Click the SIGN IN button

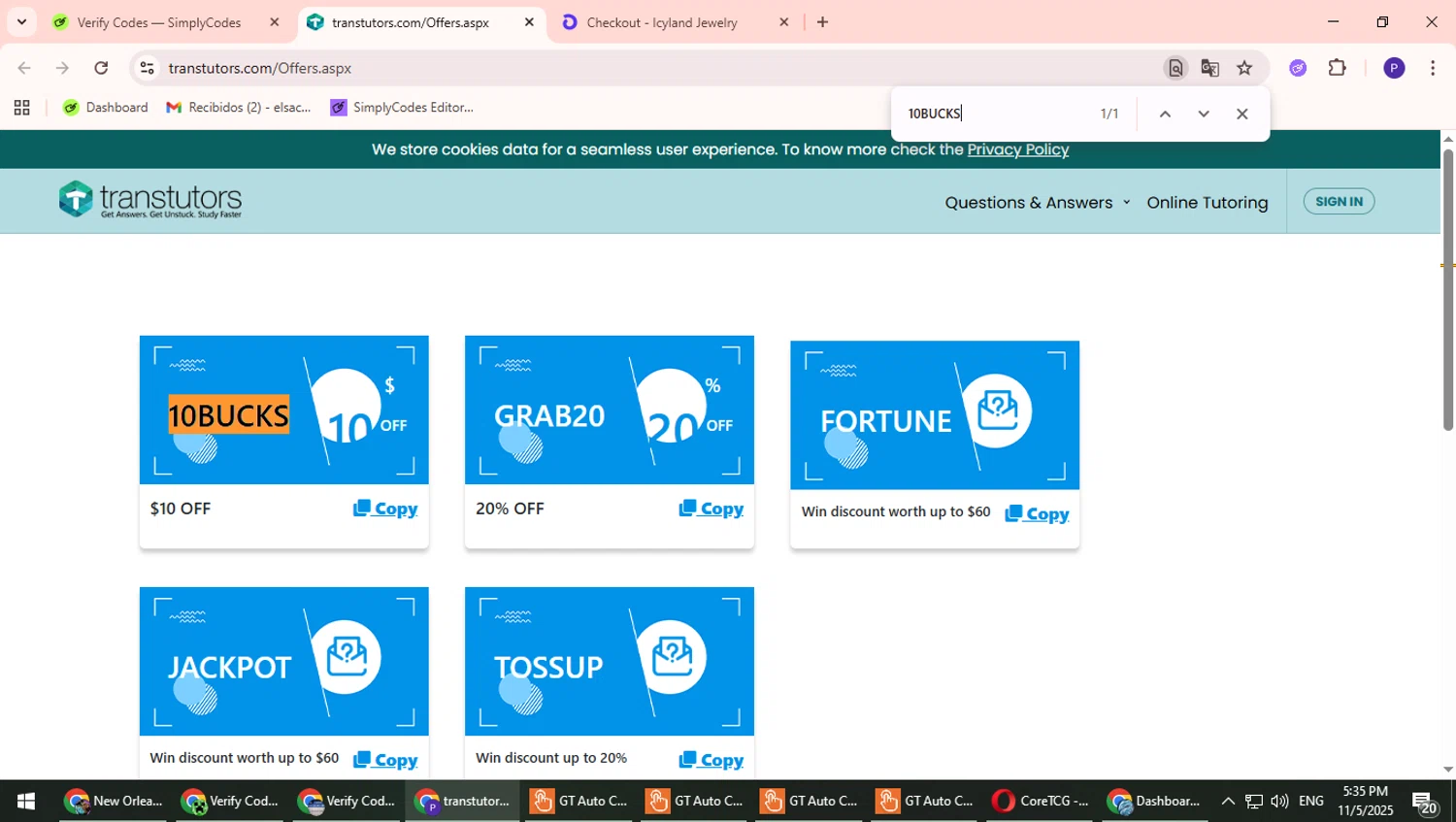[1339, 202]
